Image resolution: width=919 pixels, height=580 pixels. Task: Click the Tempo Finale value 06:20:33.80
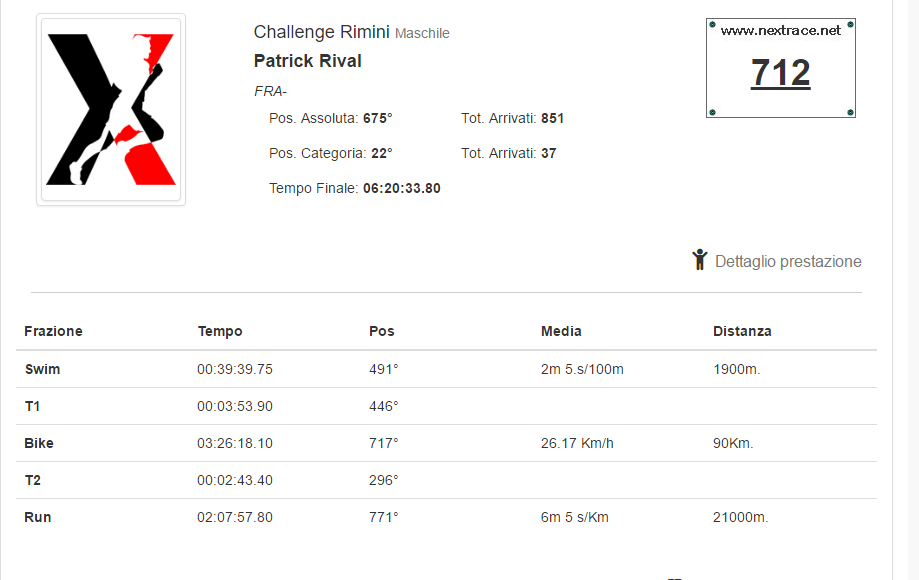click(401, 188)
